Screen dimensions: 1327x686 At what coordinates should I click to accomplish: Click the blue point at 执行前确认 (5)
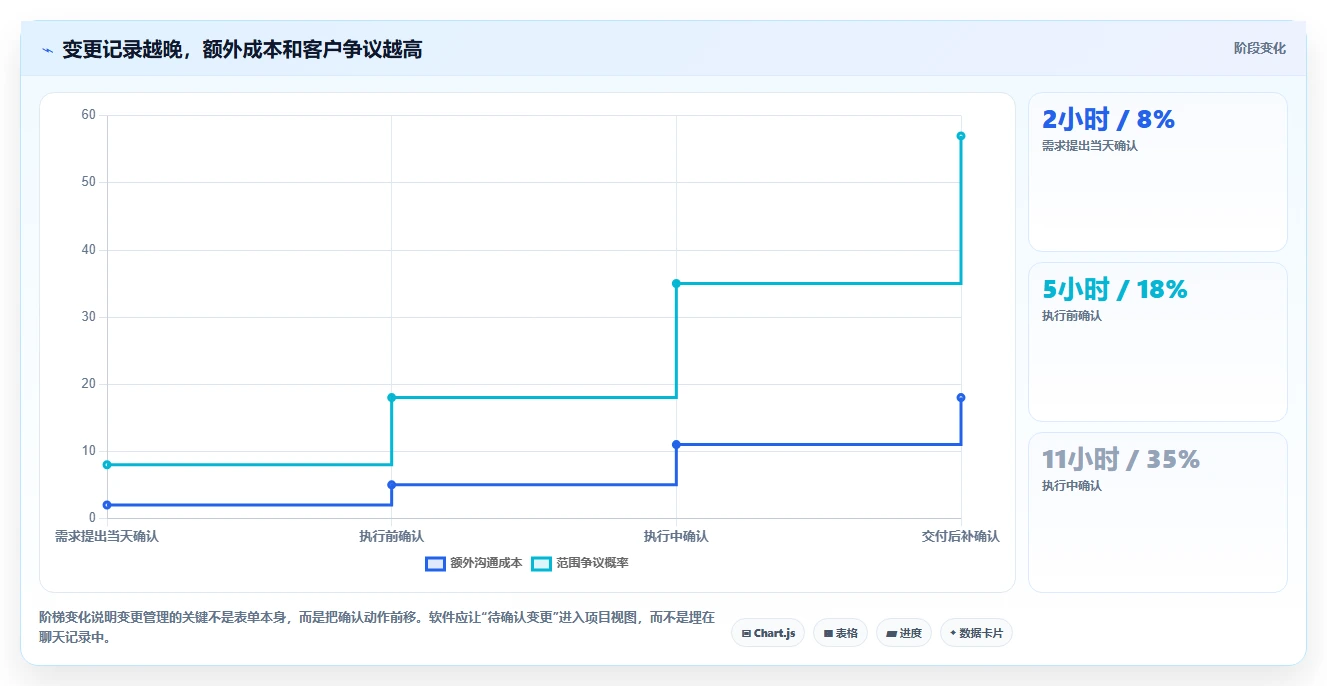pos(391,485)
